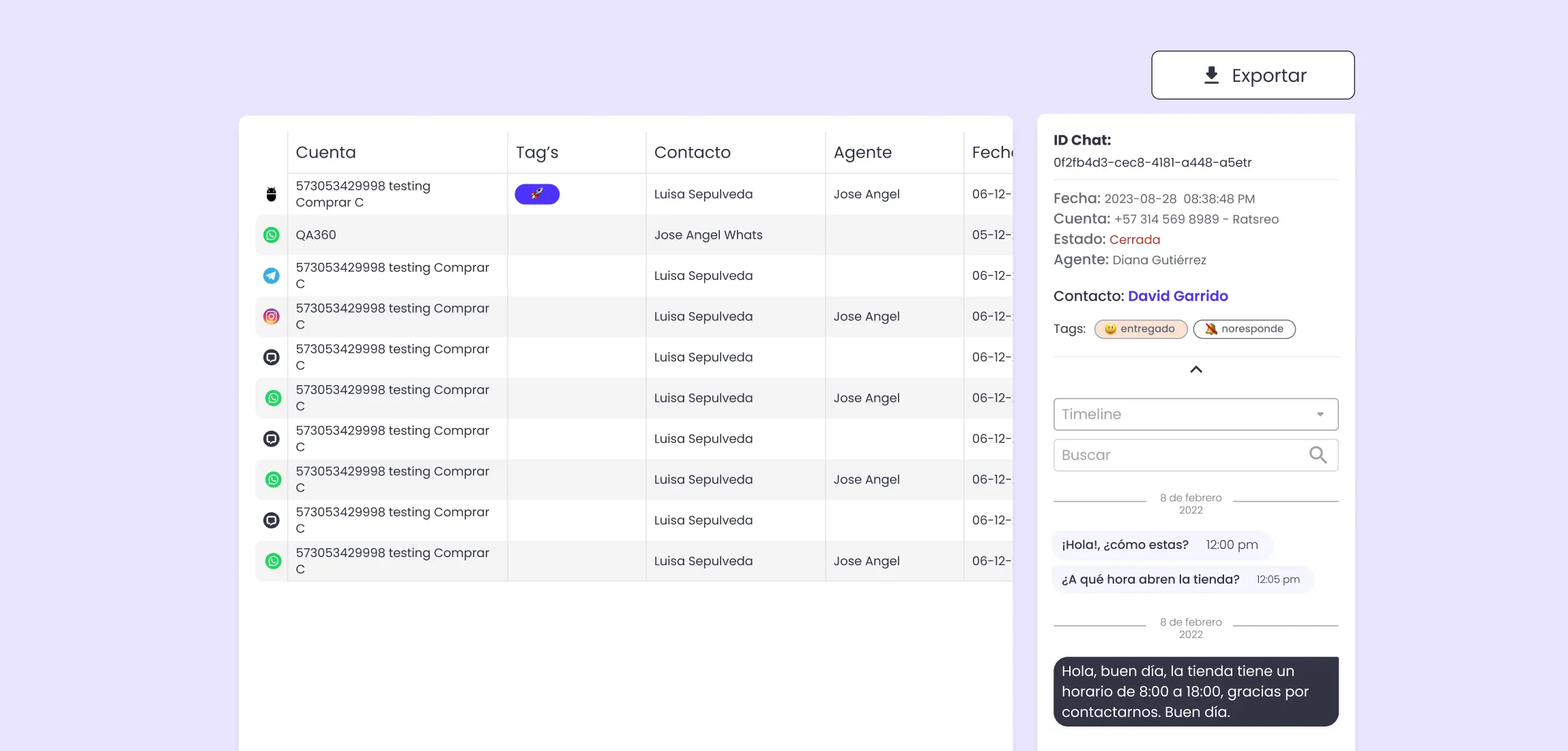Click the WhatsApp icon beside QA360
The image size is (1568, 751).
[x=271, y=235]
